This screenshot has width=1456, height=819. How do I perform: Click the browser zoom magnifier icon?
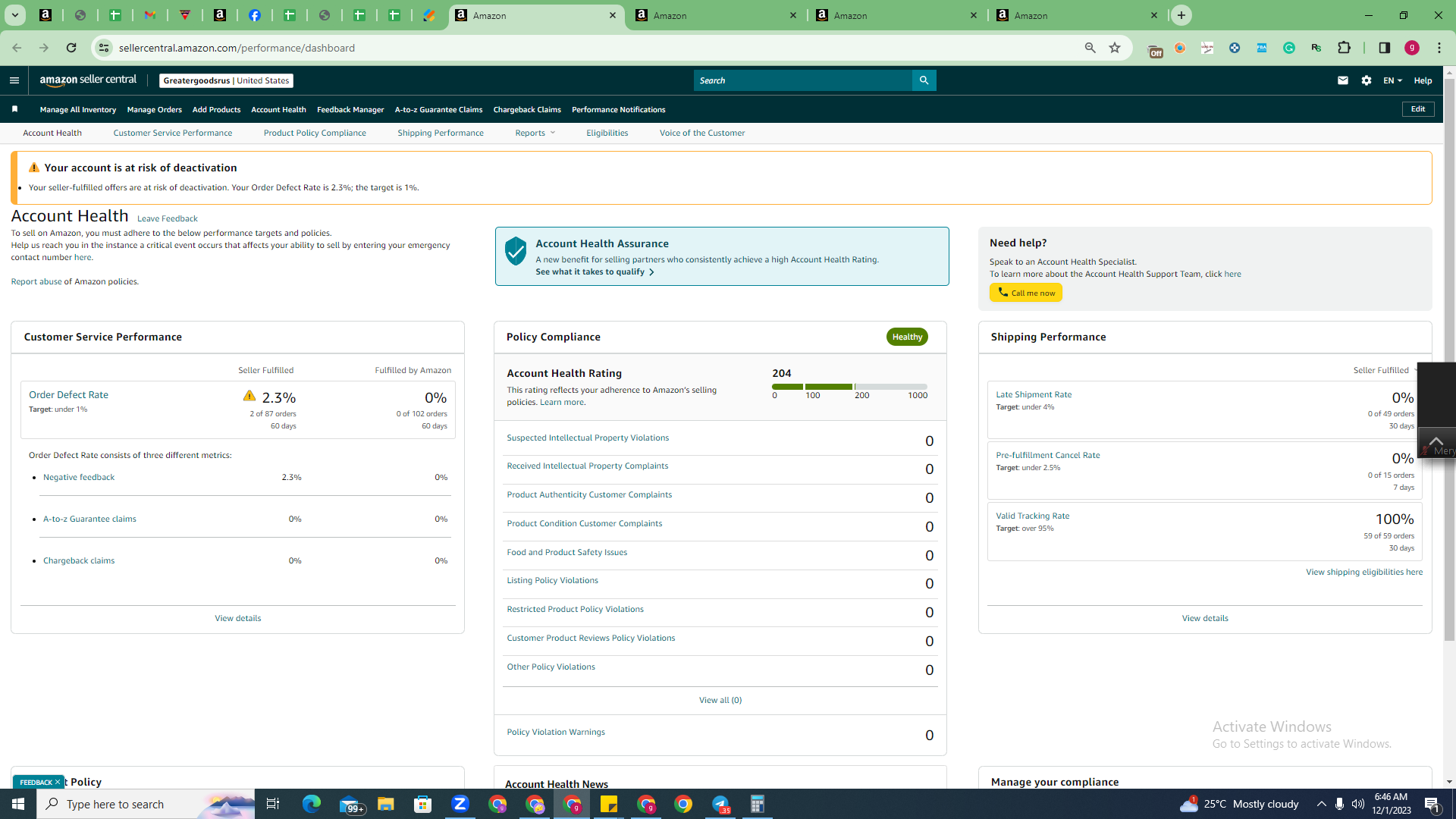click(x=1090, y=48)
